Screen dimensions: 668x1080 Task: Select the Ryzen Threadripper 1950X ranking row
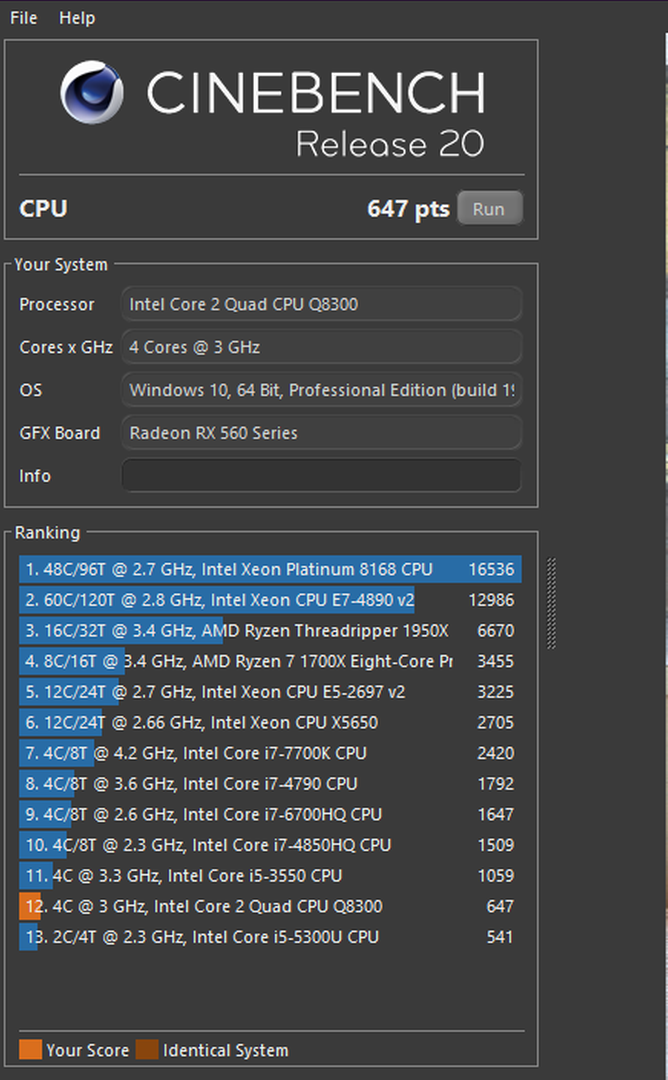(x=270, y=631)
